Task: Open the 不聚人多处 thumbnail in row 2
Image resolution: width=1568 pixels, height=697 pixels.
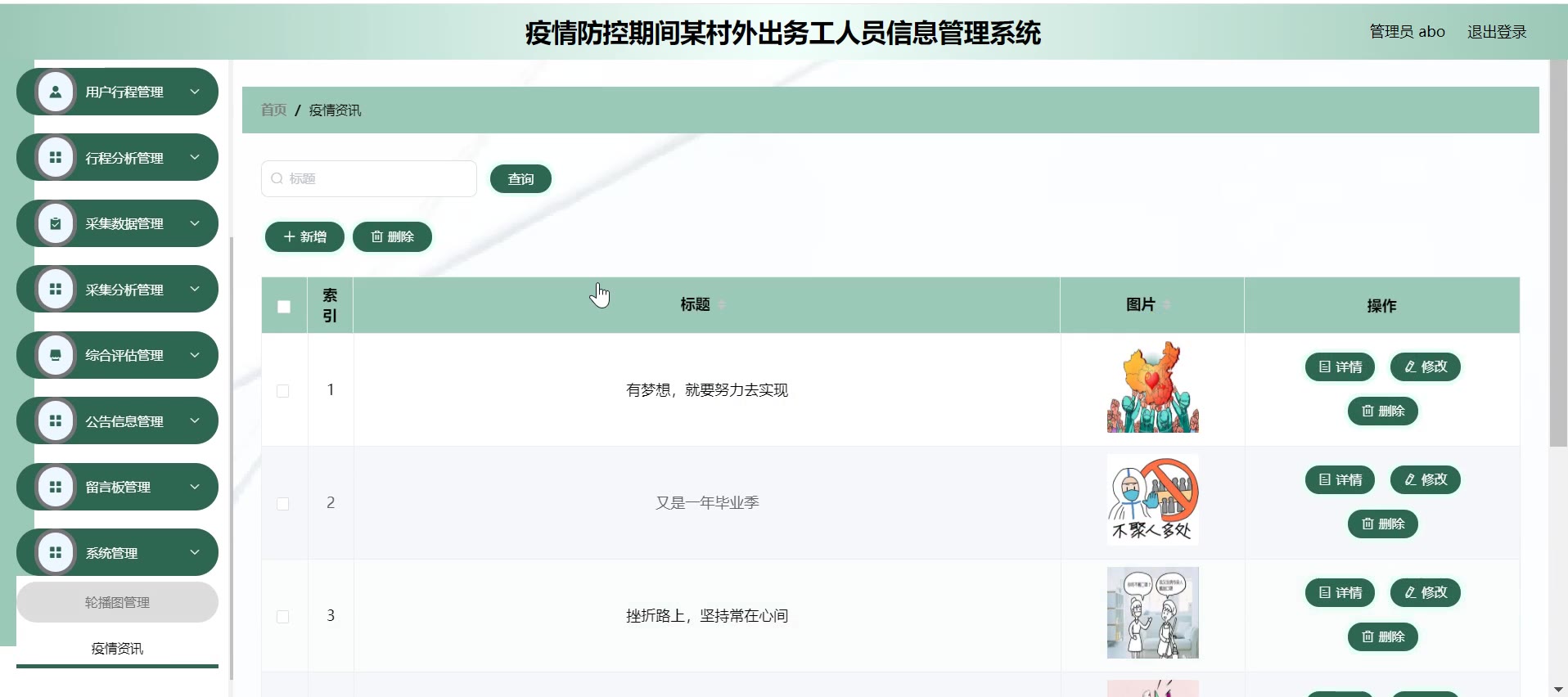Action: point(1153,500)
